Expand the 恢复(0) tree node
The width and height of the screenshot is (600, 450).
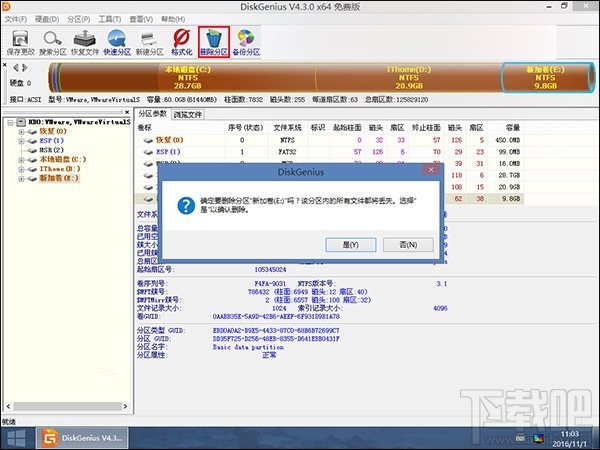pos(21,132)
